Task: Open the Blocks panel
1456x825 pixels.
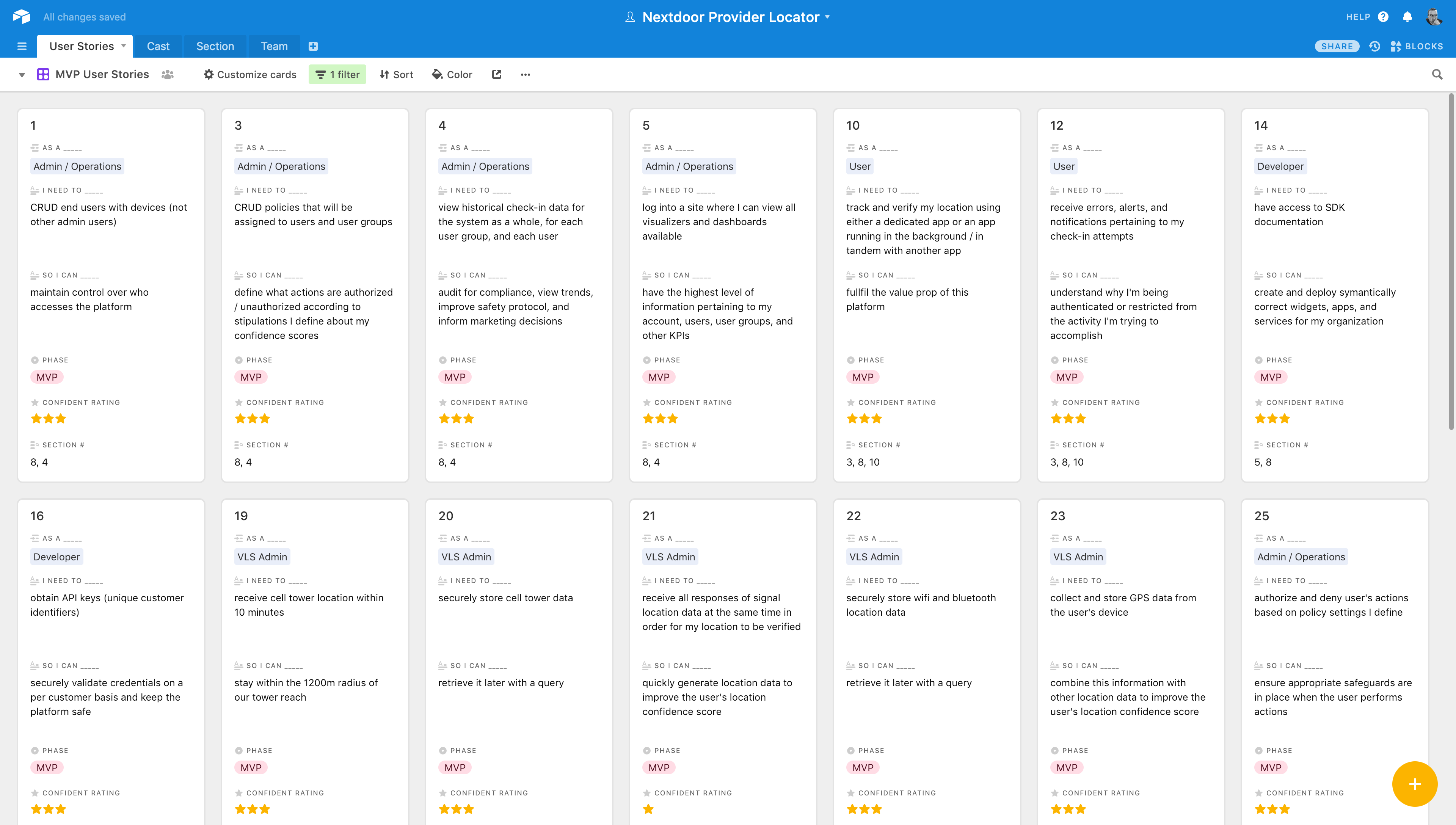Action: (1417, 47)
